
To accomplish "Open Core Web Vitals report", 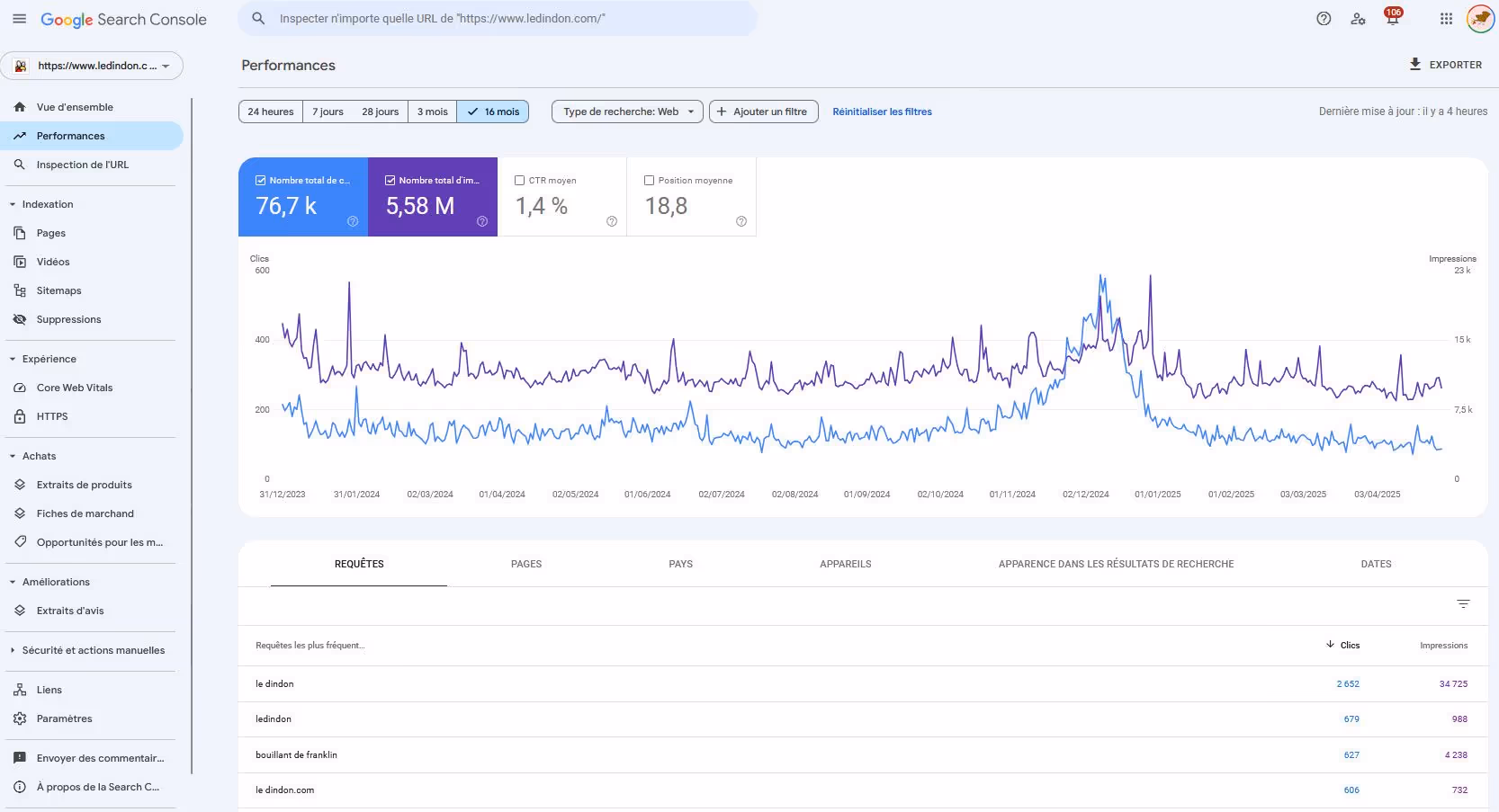I will point(93,388).
